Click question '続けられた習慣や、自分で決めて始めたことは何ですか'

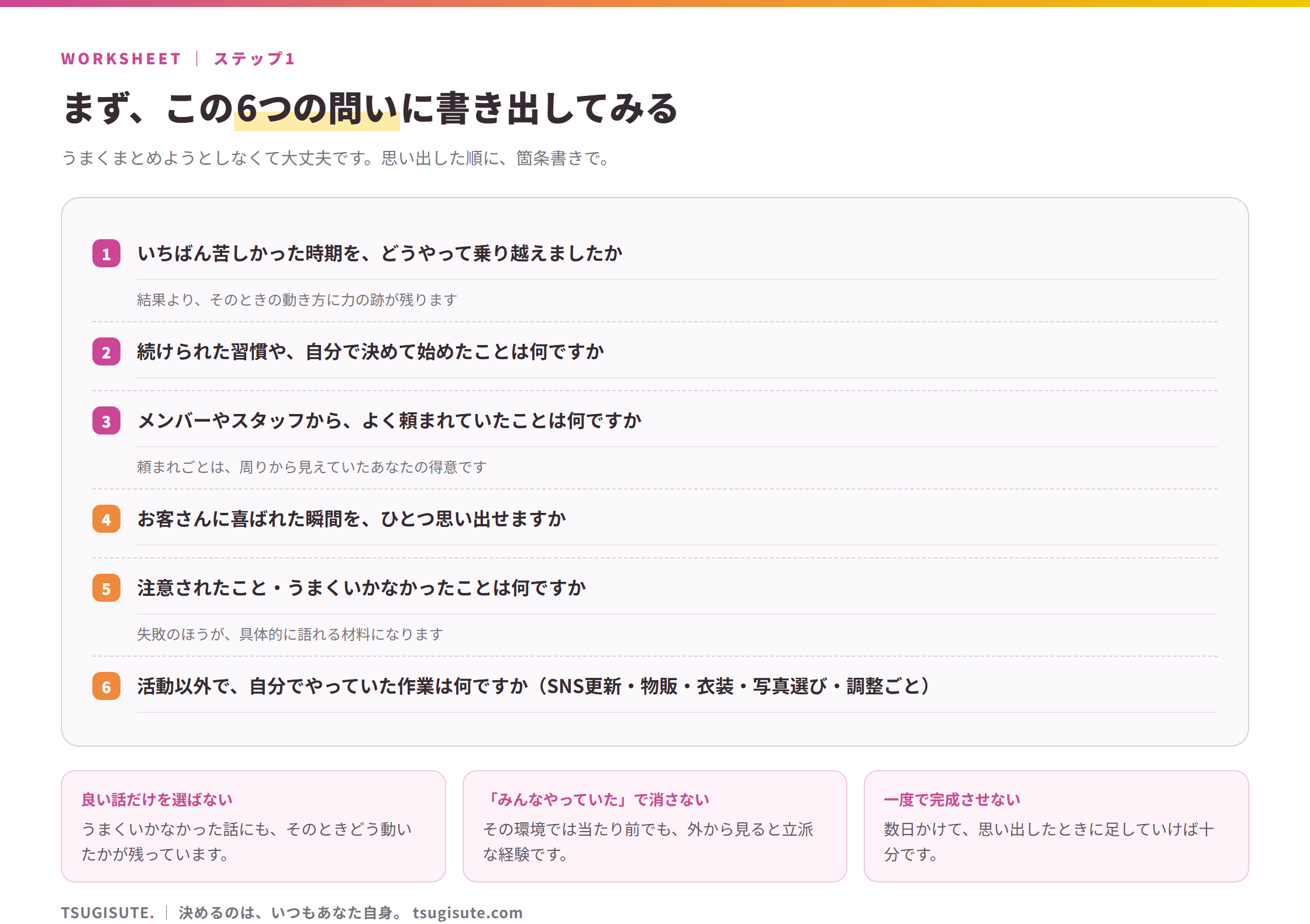(x=371, y=351)
